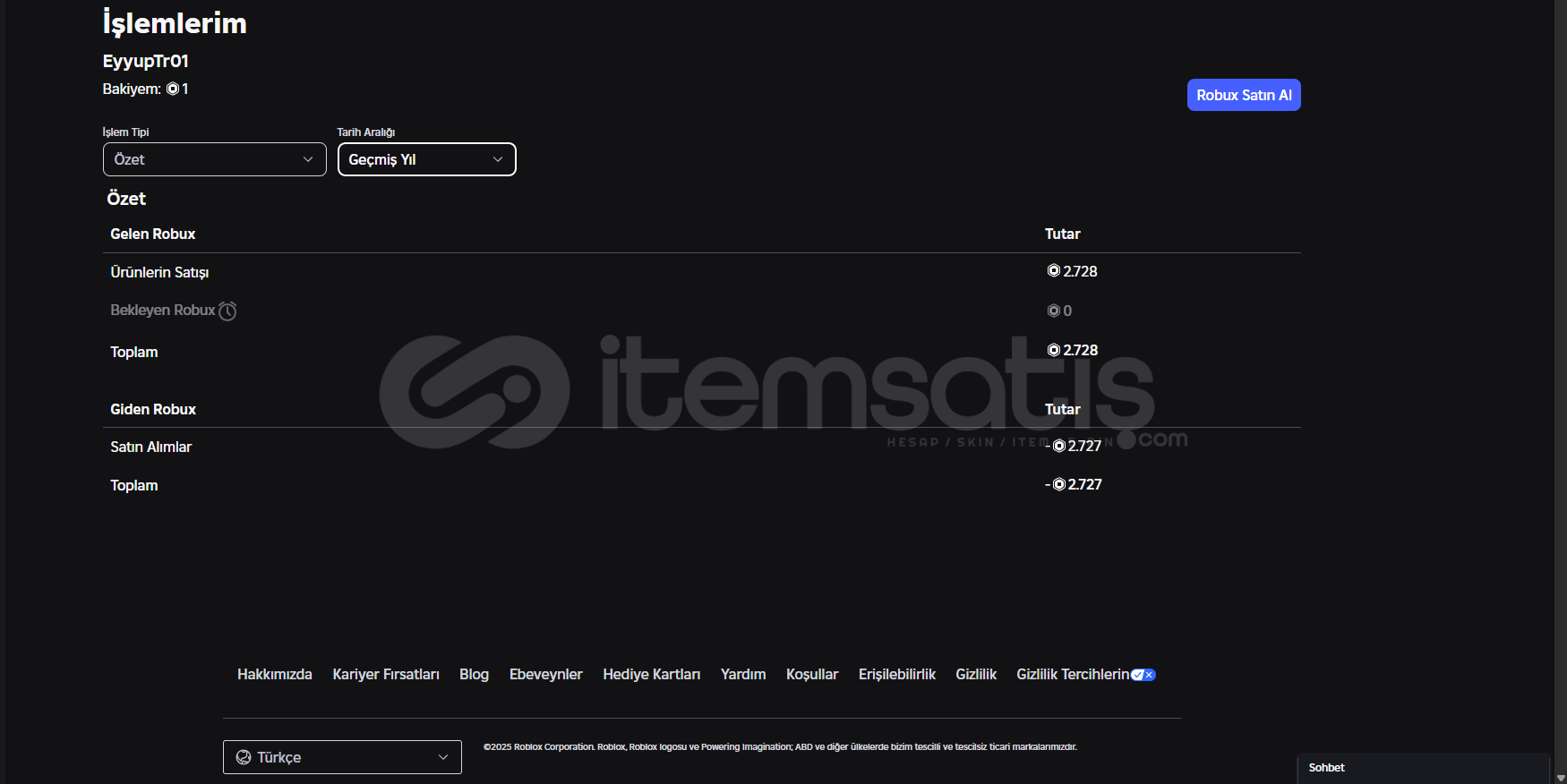This screenshot has height=784, width=1567.
Task: Open the İşlem Tipi Özet dropdown
Action: coord(215,159)
